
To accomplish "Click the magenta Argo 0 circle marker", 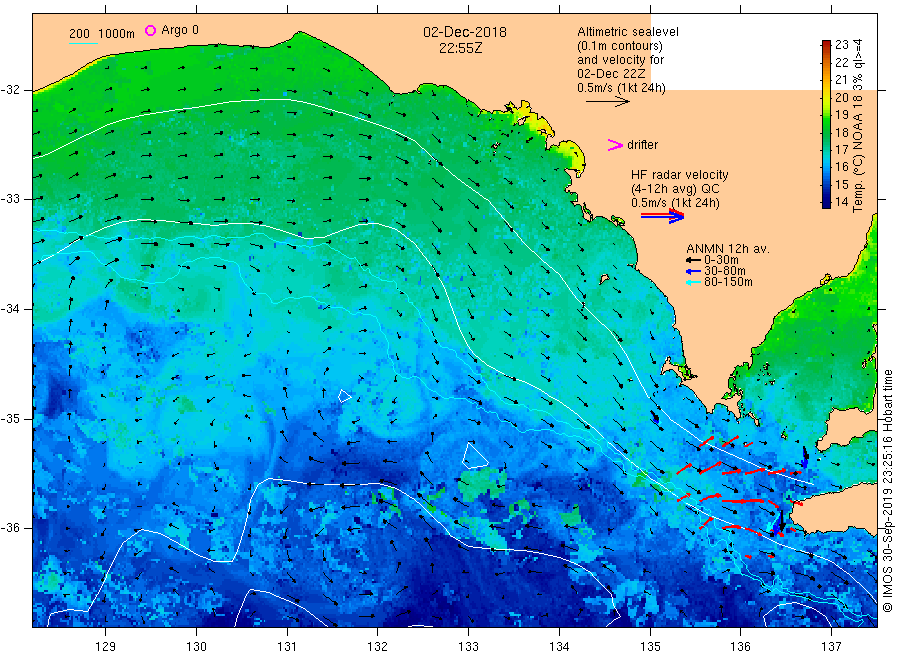I will pos(150,30).
